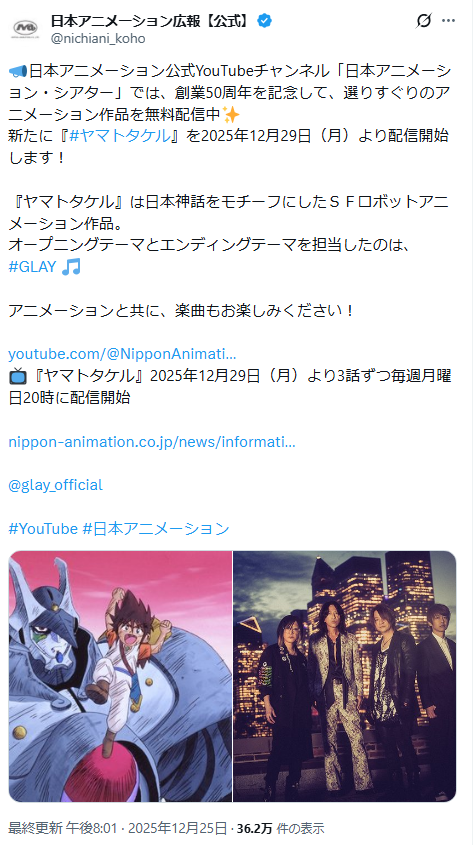Open the #GLAY hashtag
The image size is (475, 845).
[x=32, y=267]
